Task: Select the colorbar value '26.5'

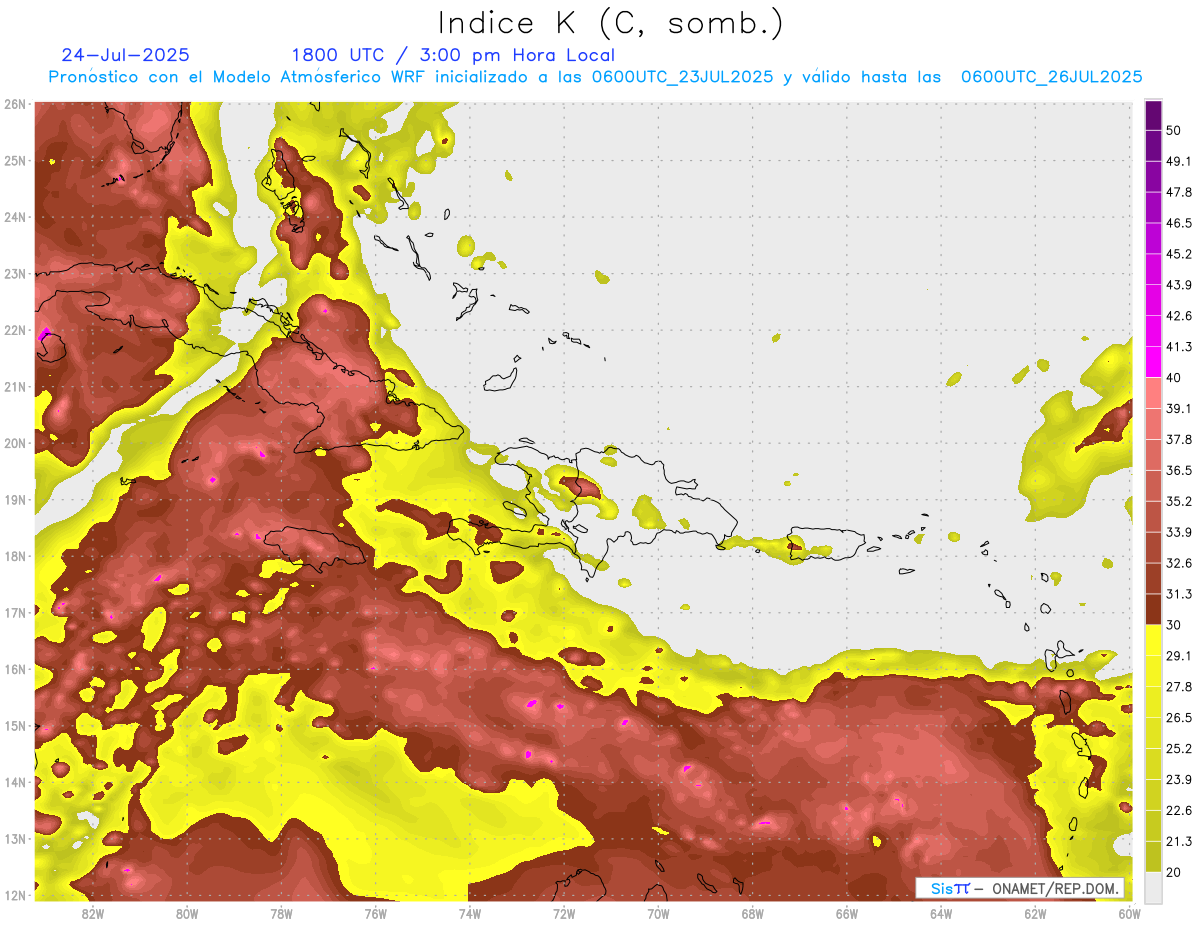Action: [1178, 718]
